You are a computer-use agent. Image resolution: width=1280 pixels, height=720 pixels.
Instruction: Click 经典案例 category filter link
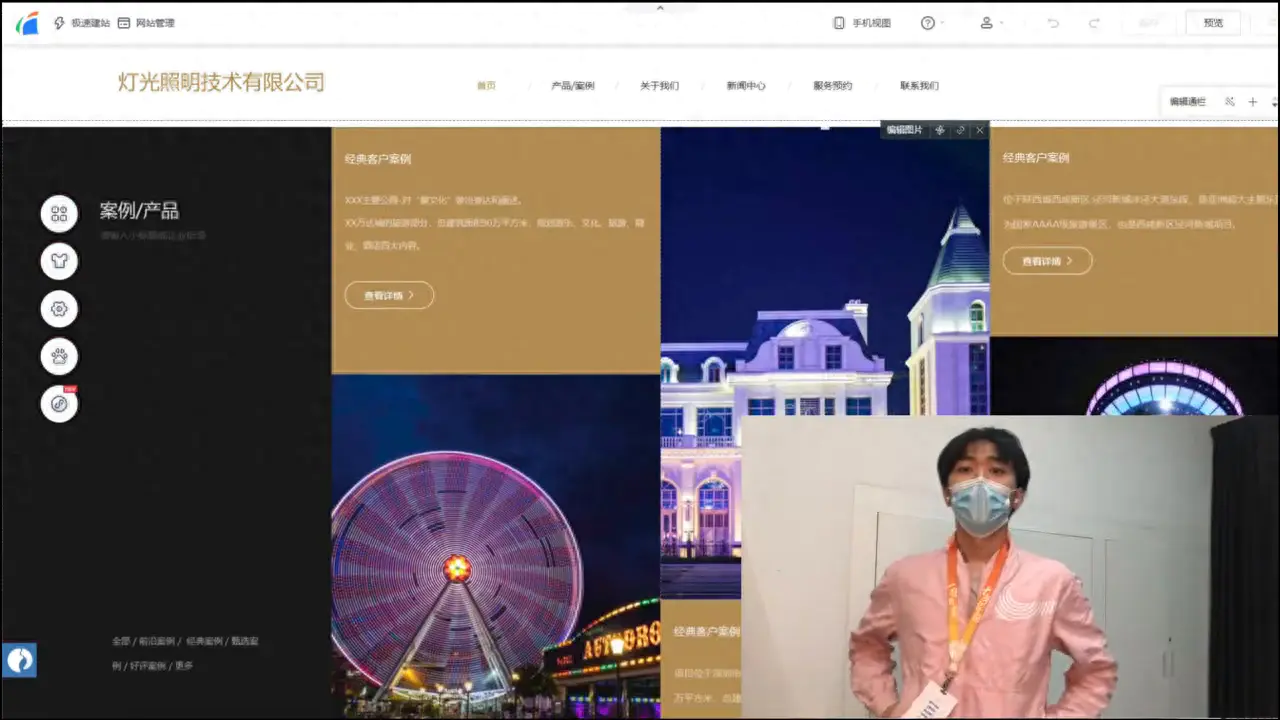(204, 641)
